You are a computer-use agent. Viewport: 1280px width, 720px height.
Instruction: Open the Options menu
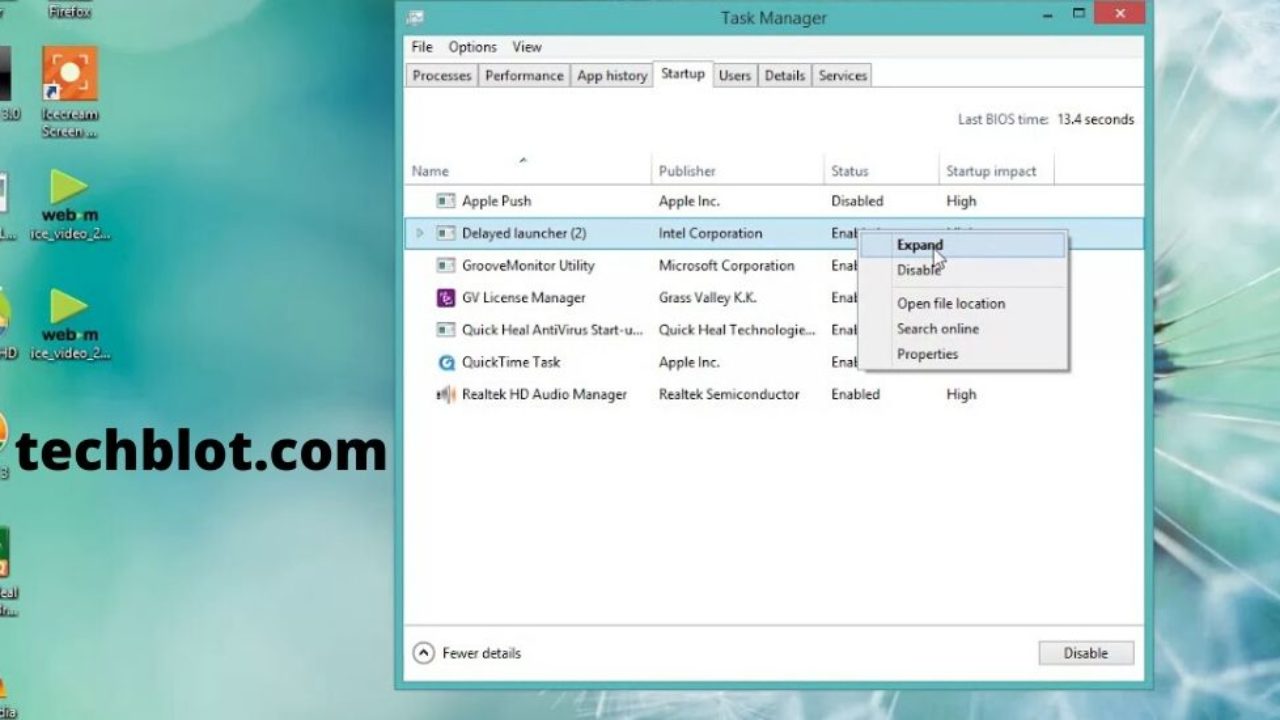pyautogui.click(x=472, y=47)
